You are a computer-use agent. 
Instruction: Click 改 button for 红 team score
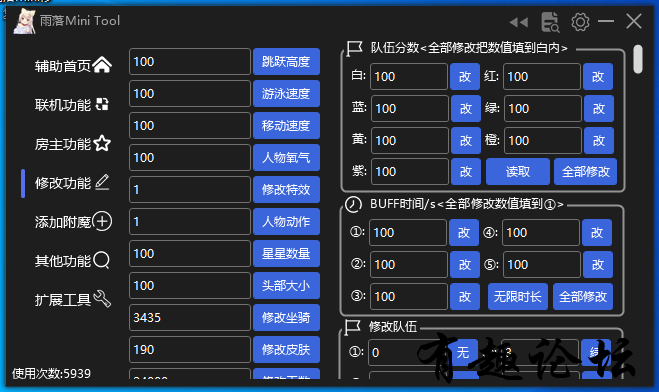point(598,76)
